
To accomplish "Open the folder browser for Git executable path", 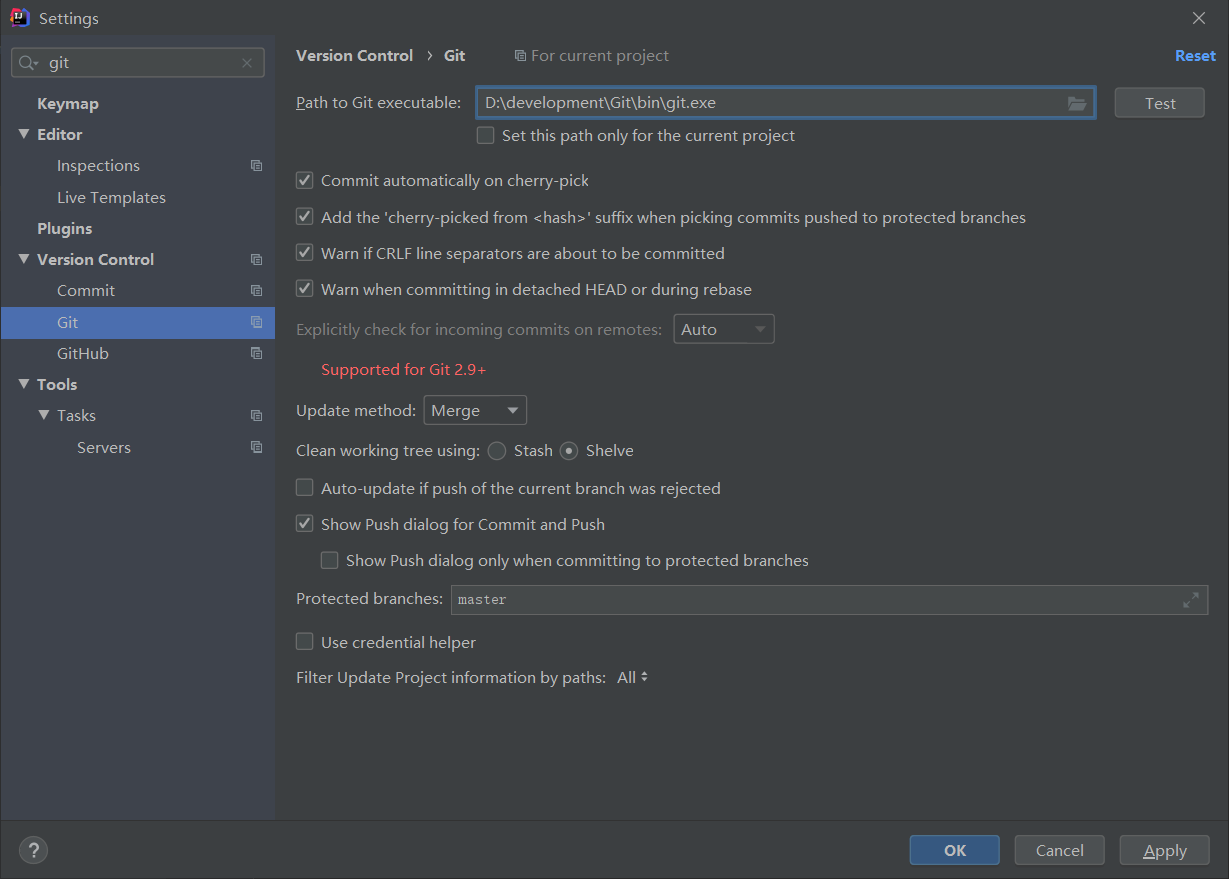I will 1077,102.
